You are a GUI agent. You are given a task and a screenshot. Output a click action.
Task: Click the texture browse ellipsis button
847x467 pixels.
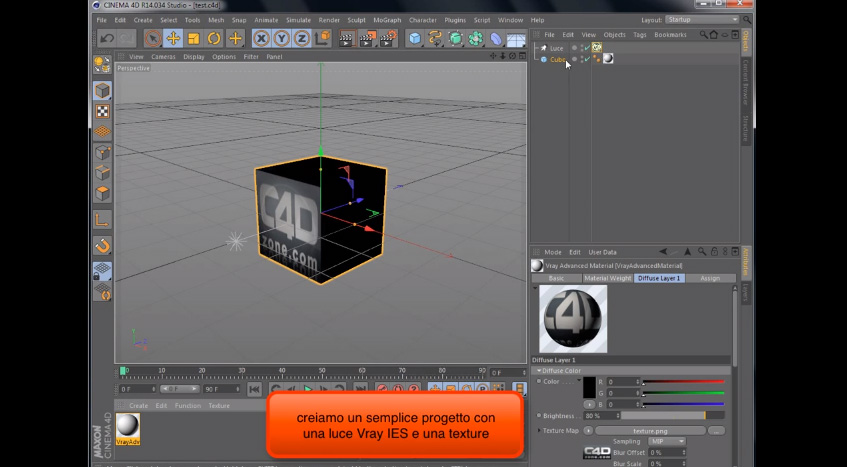[x=716, y=431]
